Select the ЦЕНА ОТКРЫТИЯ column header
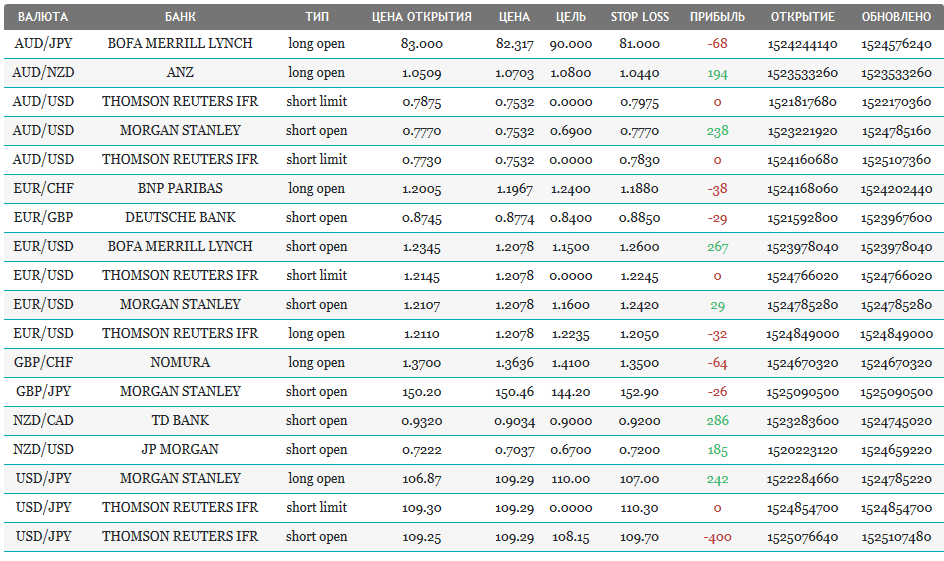 point(421,17)
